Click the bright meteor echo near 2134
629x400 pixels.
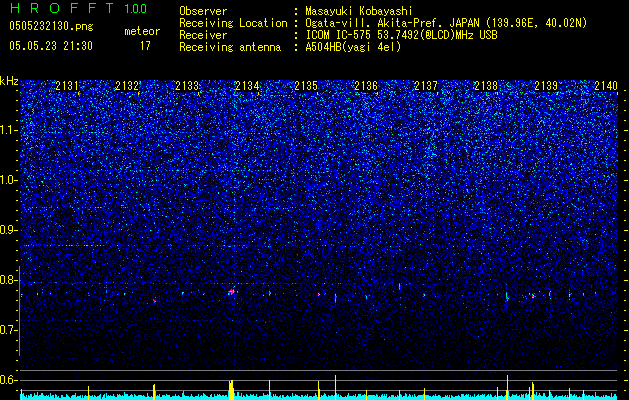231,292
